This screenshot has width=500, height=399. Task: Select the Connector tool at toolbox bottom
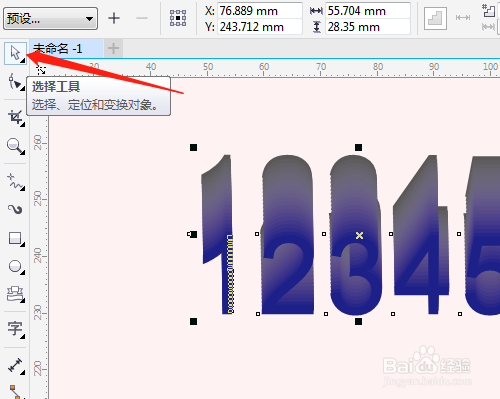(15, 392)
